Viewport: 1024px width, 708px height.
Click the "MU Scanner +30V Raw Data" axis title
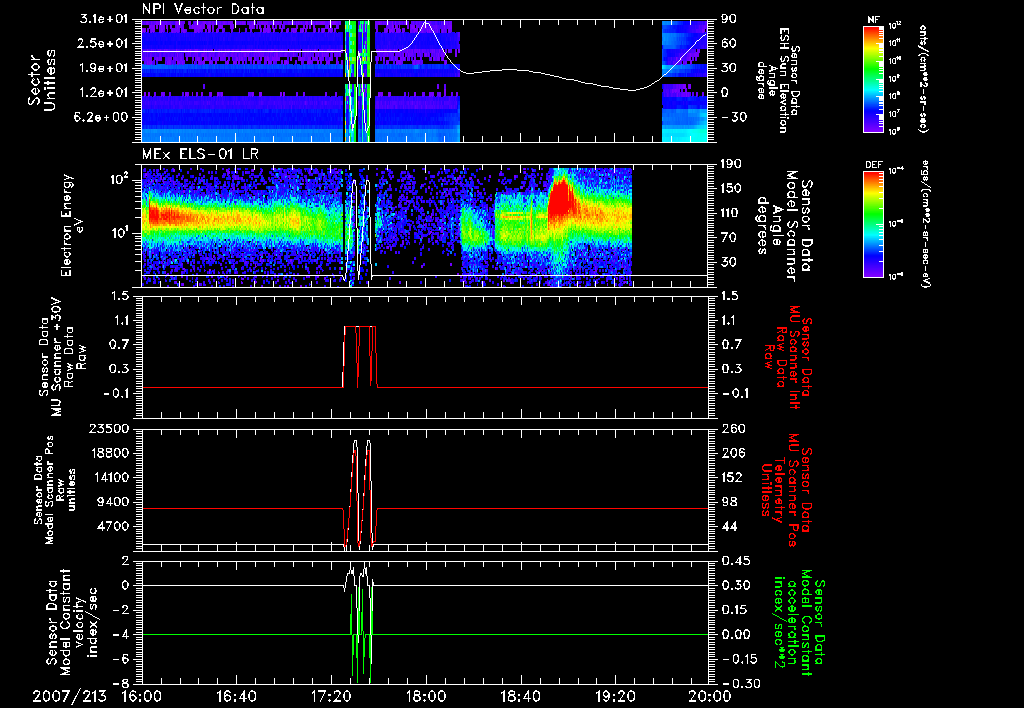pyautogui.click(x=62, y=357)
